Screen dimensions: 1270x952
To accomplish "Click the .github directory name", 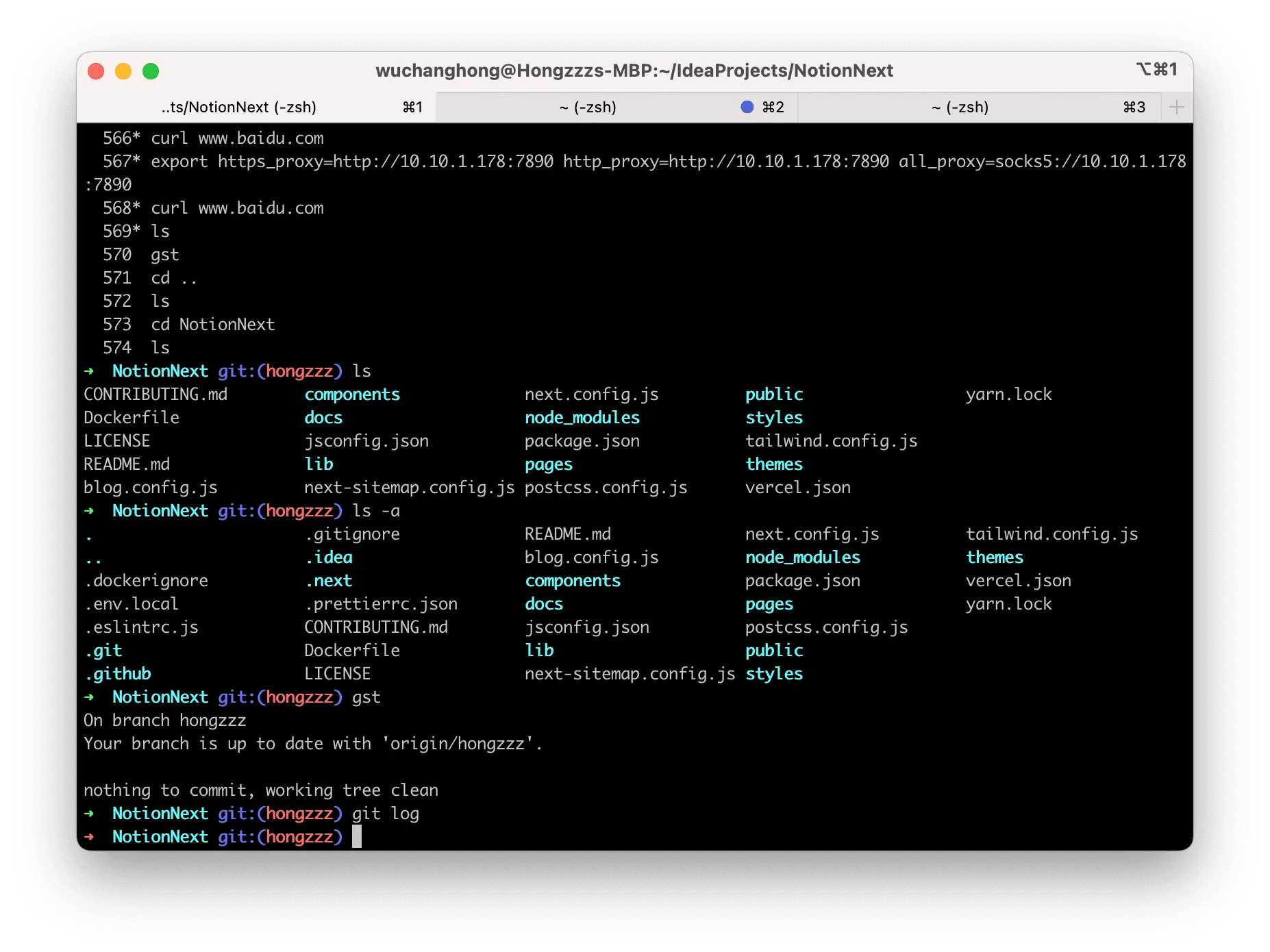I will (118, 674).
